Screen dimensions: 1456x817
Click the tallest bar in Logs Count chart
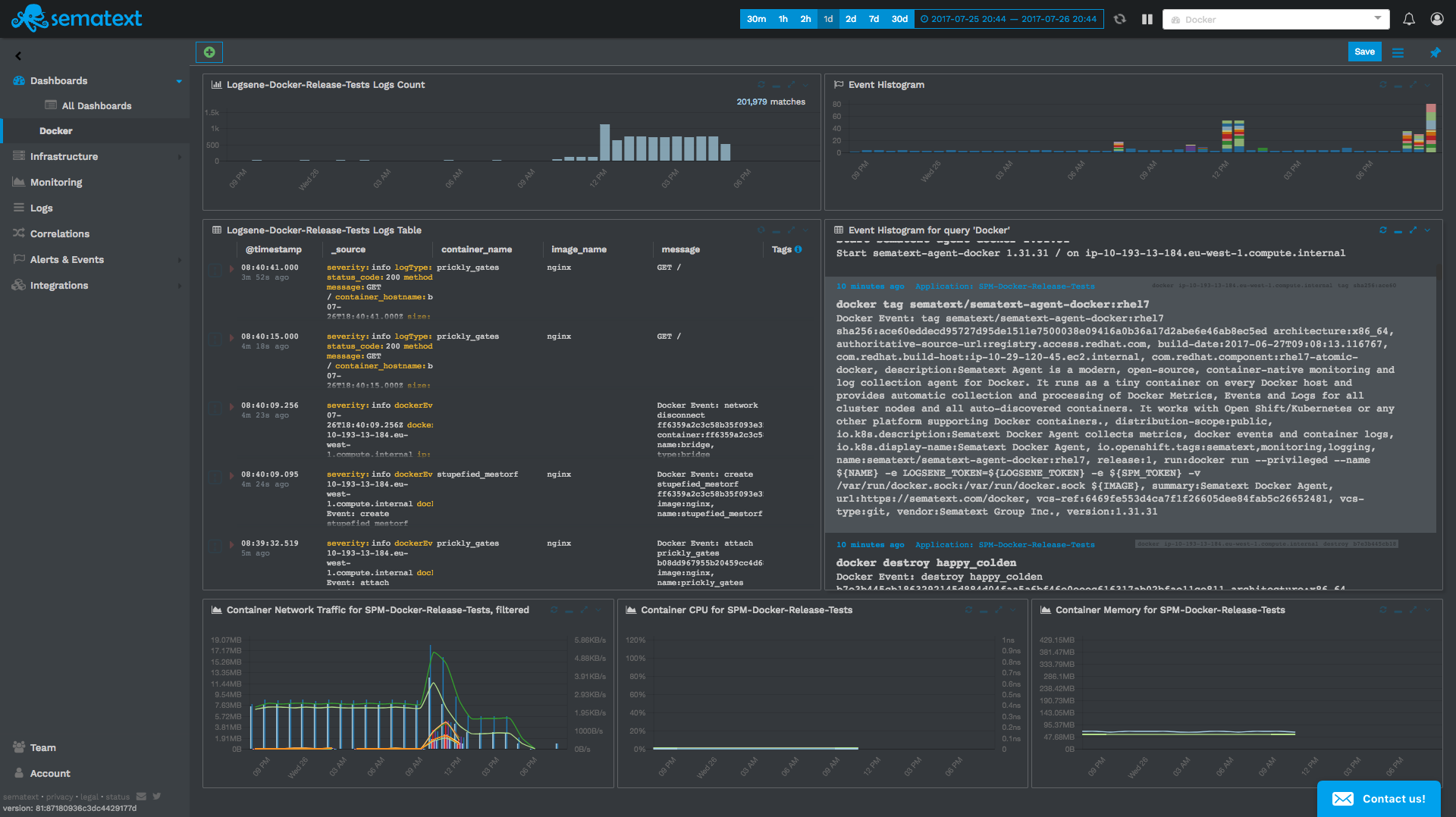point(604,142)
